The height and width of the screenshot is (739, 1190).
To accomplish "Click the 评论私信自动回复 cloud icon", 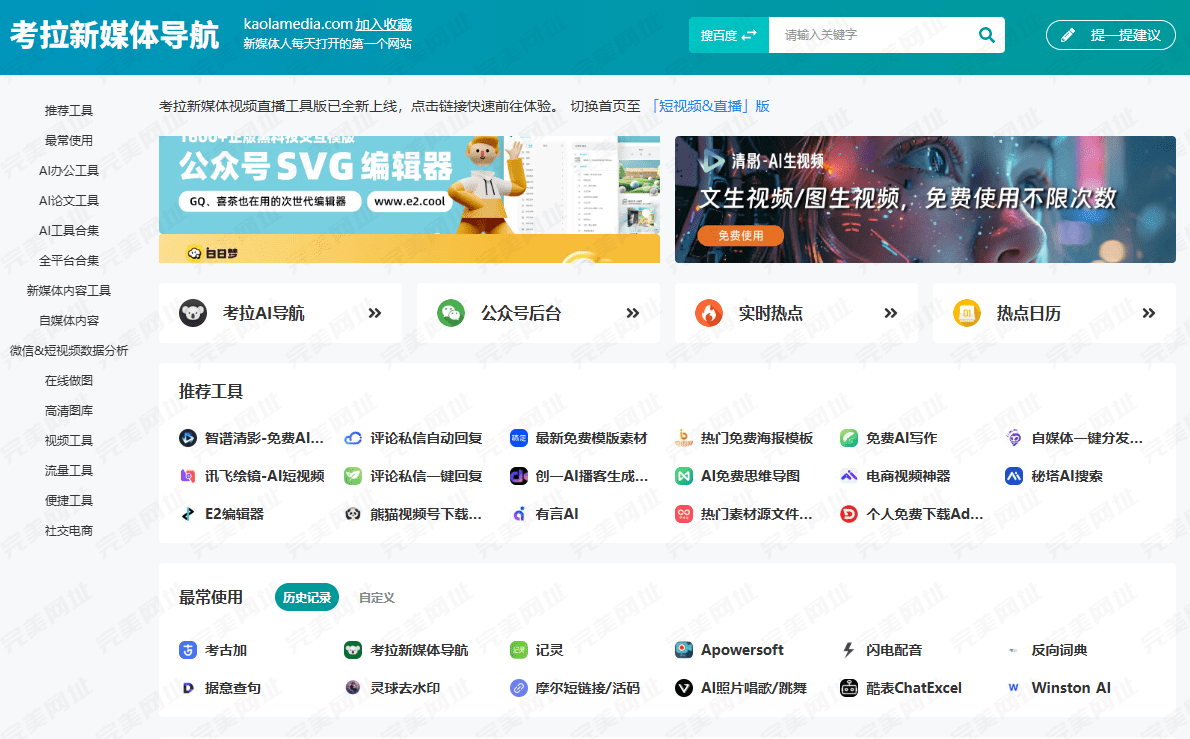I will coord(353,438).
